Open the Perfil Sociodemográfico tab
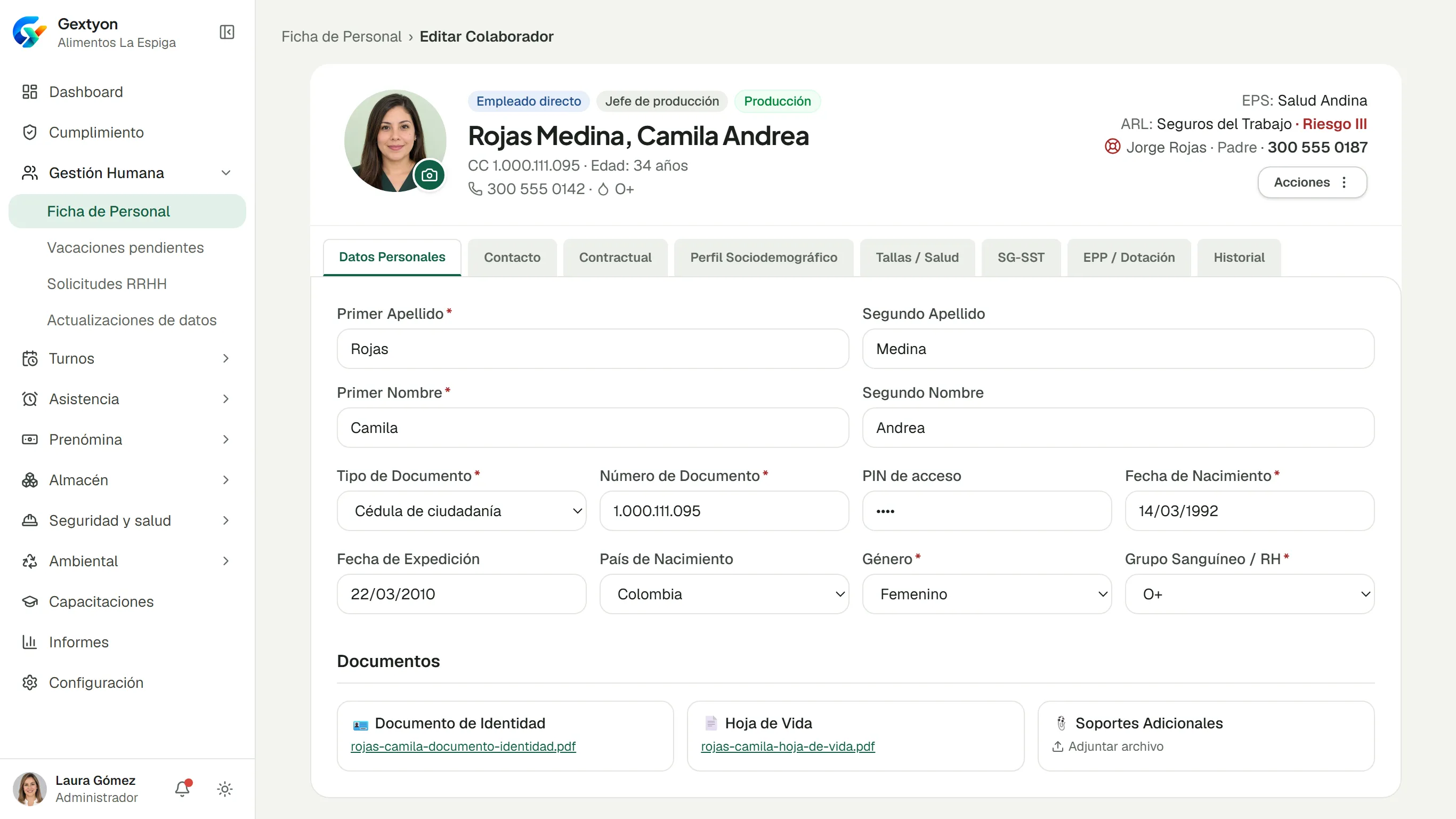Viewport: 1456px width, 819px height. pyautogui.click(x=764, y=258)
